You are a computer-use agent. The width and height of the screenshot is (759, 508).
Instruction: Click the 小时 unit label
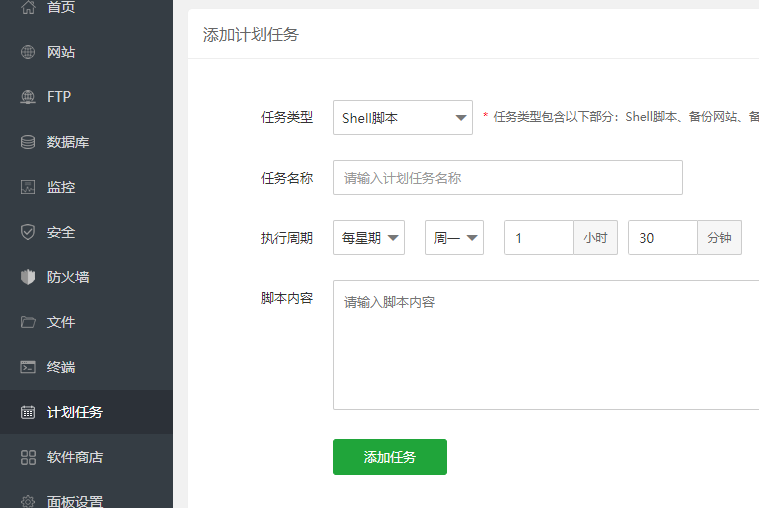coord(595,238)
